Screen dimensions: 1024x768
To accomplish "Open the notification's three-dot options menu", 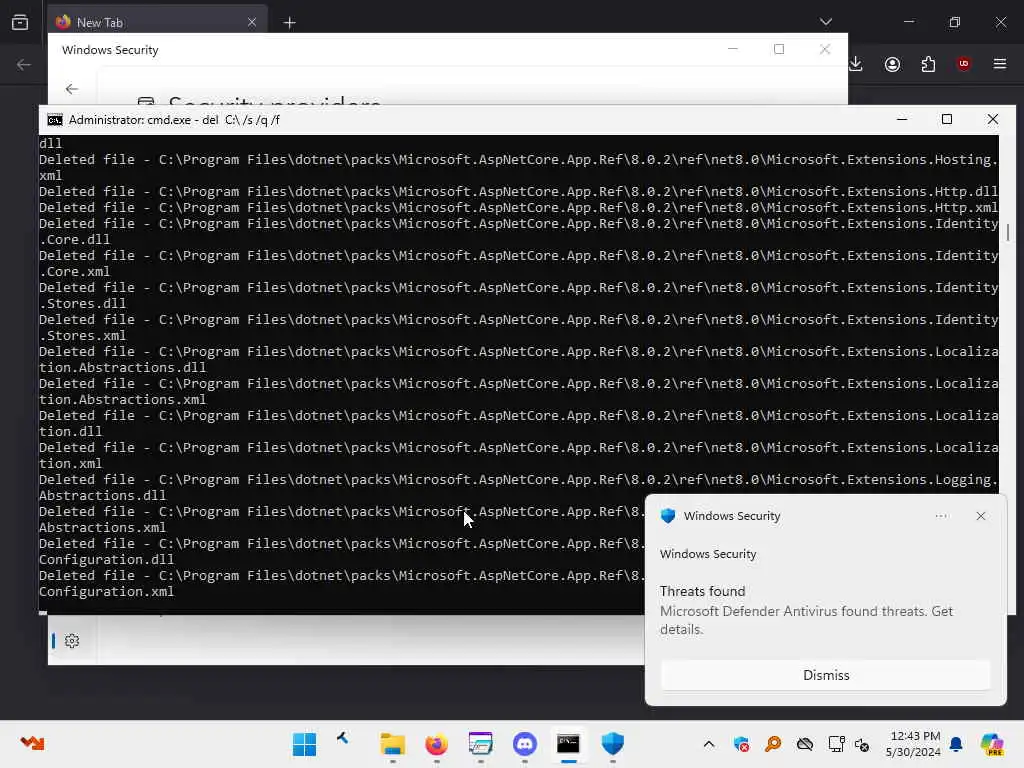I will (941, 516).
